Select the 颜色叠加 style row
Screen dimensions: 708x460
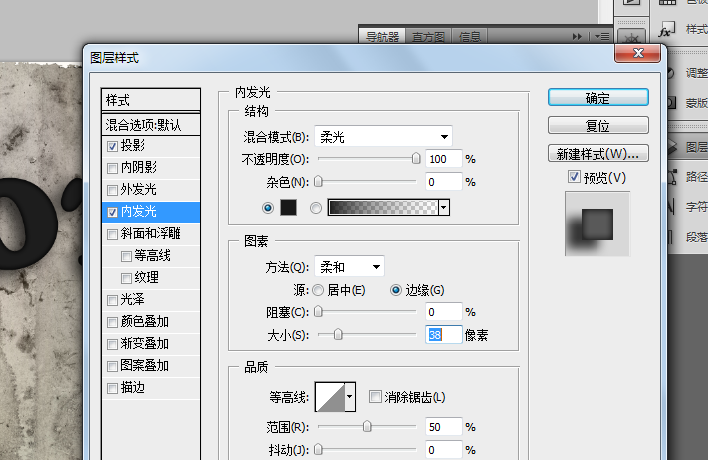click(151, 322)
